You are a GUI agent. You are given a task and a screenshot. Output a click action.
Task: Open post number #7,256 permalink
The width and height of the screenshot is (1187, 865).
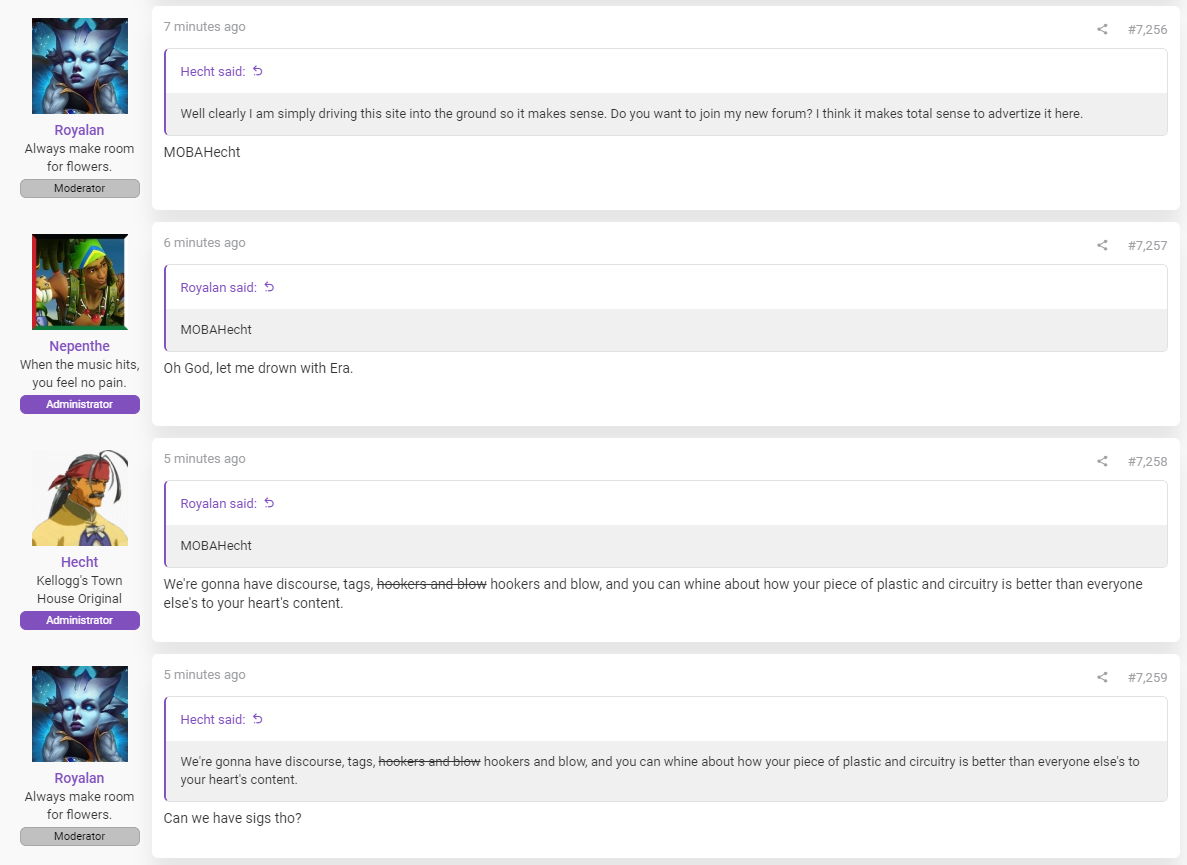[1147, 30]
